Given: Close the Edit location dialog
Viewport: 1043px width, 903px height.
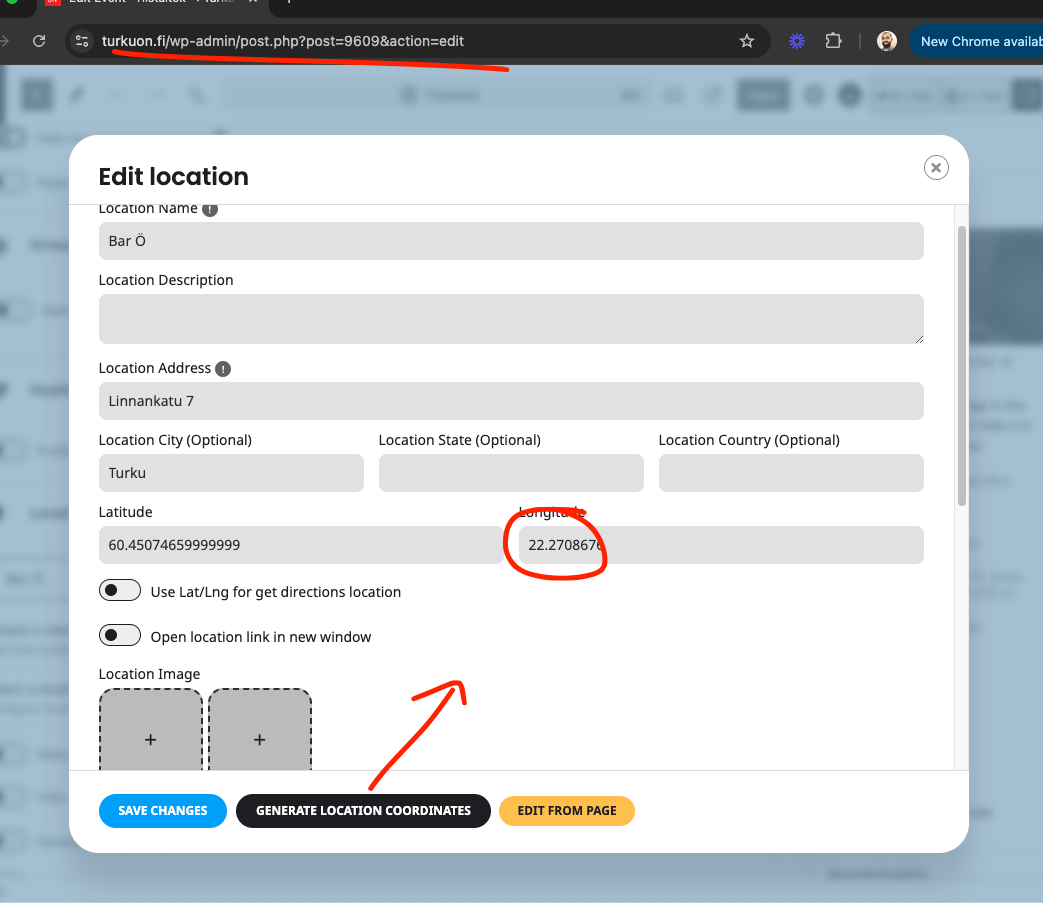Looking at the screenshot, I should coord(936,168).
